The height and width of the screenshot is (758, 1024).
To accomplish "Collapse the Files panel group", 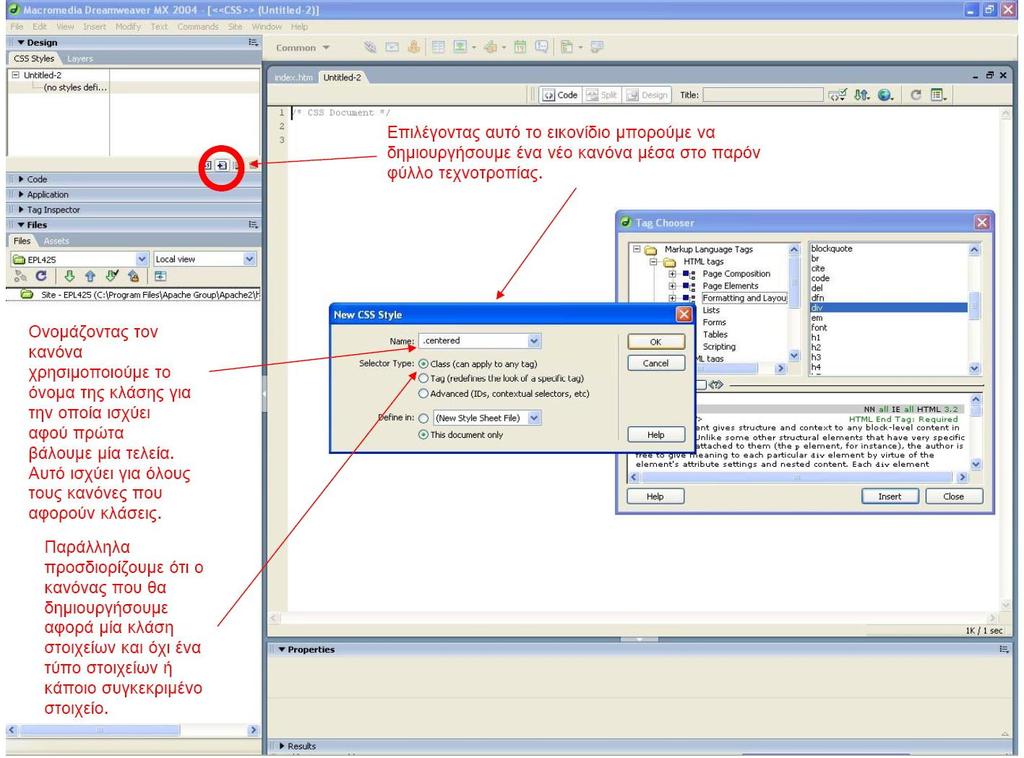I will (x=22, y=225).
